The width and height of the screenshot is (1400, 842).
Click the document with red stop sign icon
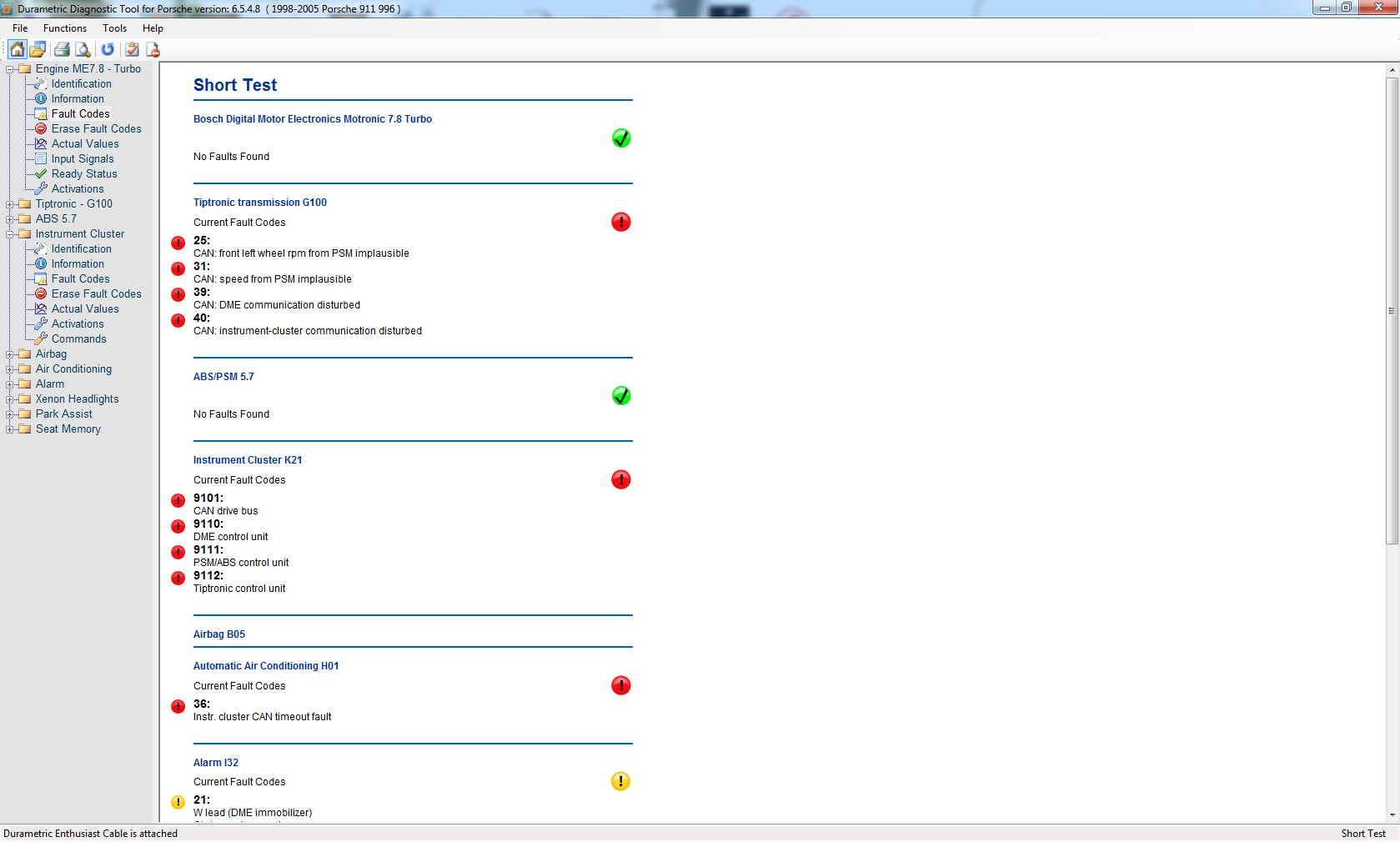(x=153, y=49)
